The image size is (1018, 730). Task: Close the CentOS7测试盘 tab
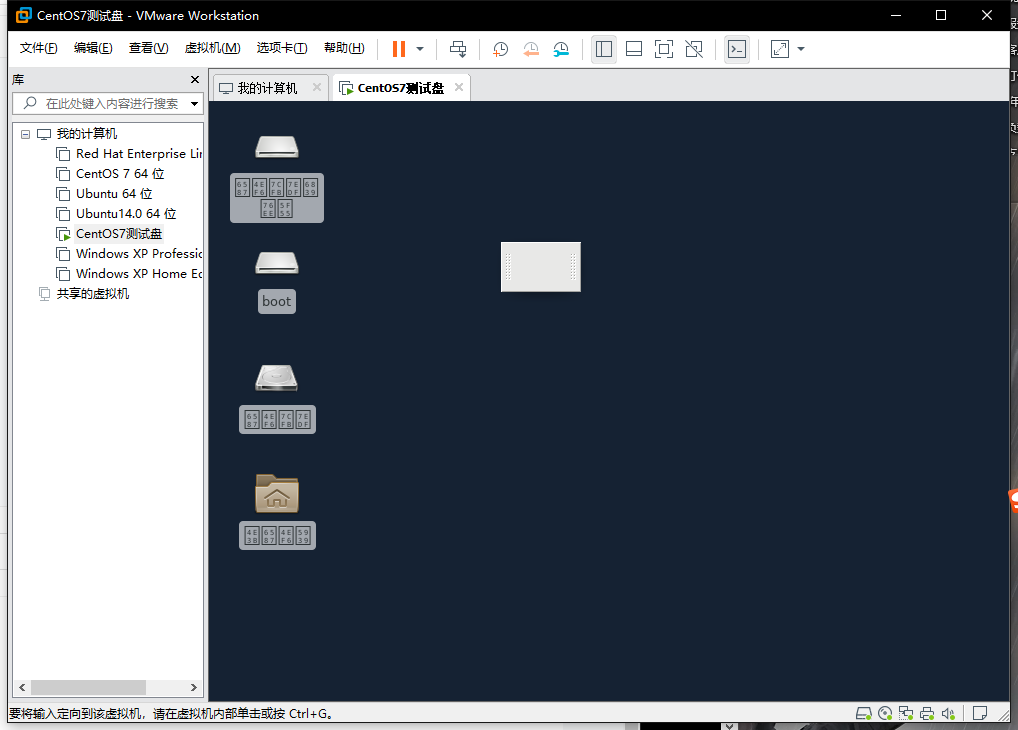tap(459, 87)
